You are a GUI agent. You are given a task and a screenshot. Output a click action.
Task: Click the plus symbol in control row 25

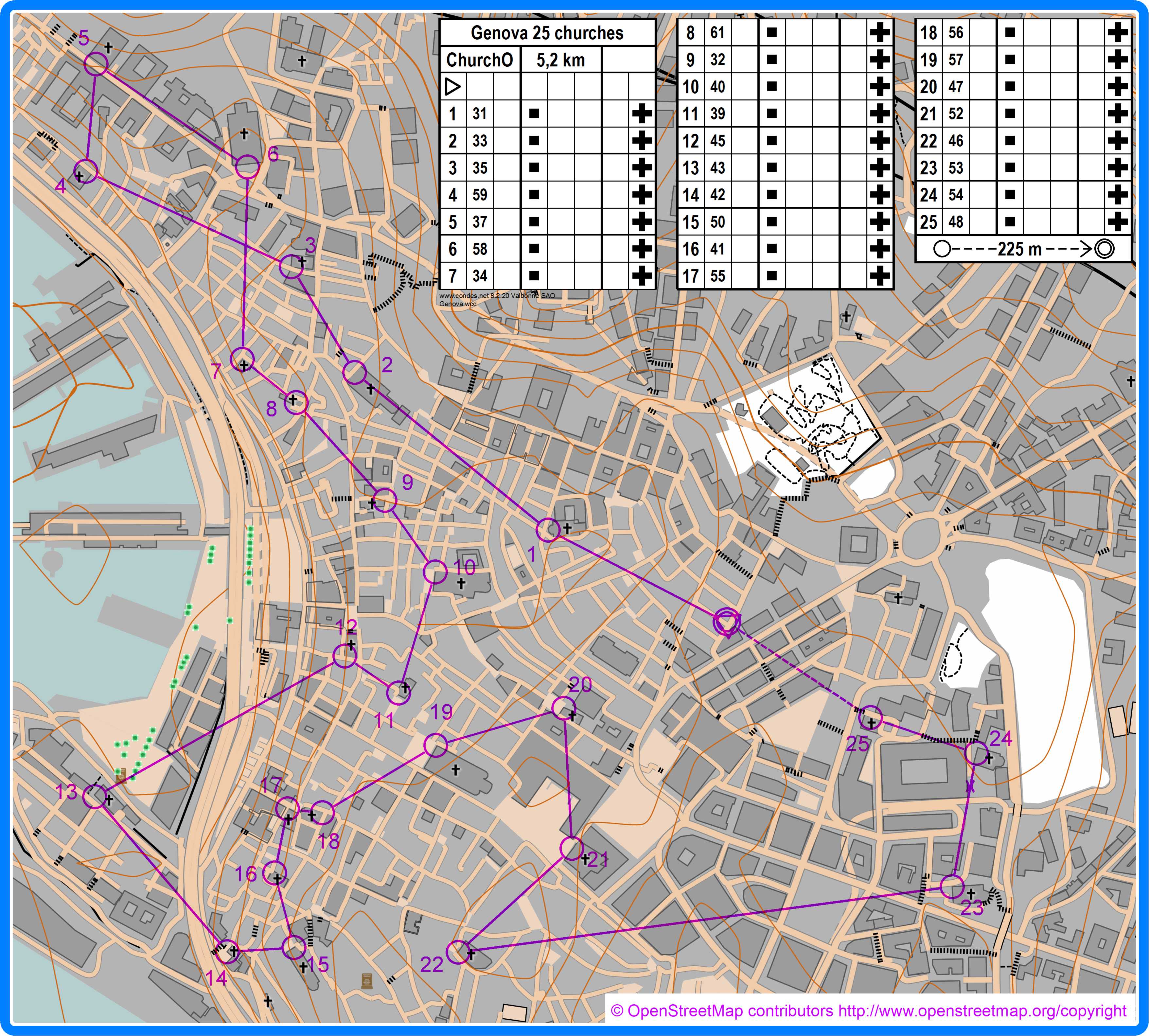click(1118, 222)
